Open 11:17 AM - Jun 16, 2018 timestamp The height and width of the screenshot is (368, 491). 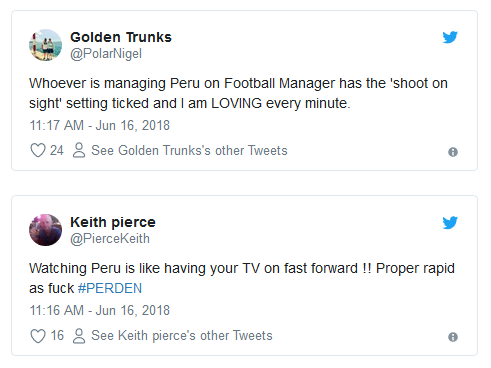[100, 126]
